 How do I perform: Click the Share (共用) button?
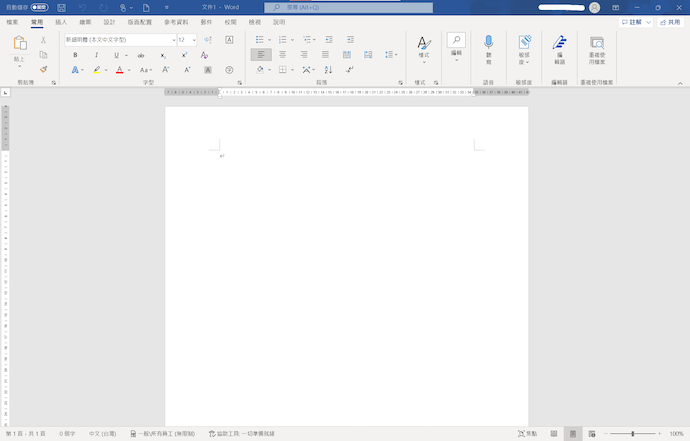(669, 21)
